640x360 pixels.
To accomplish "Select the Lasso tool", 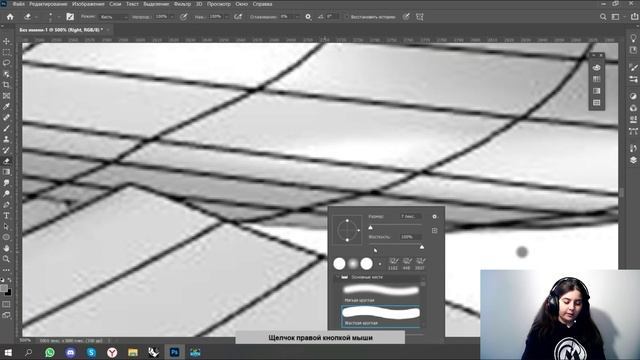I will pyautogui.click(x=7, y=63).
